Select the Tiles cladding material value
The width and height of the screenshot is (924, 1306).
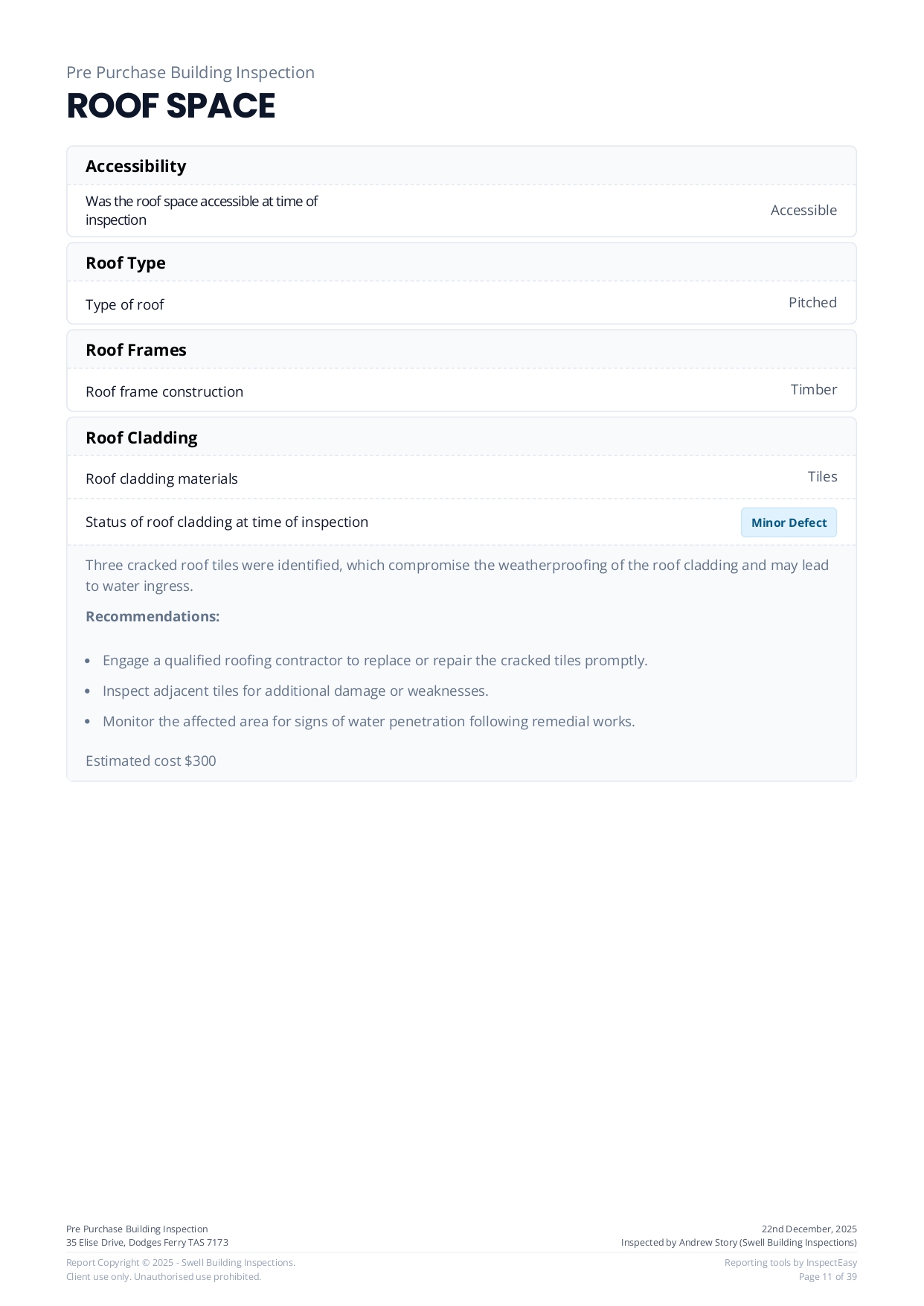[x=822, y=477]
